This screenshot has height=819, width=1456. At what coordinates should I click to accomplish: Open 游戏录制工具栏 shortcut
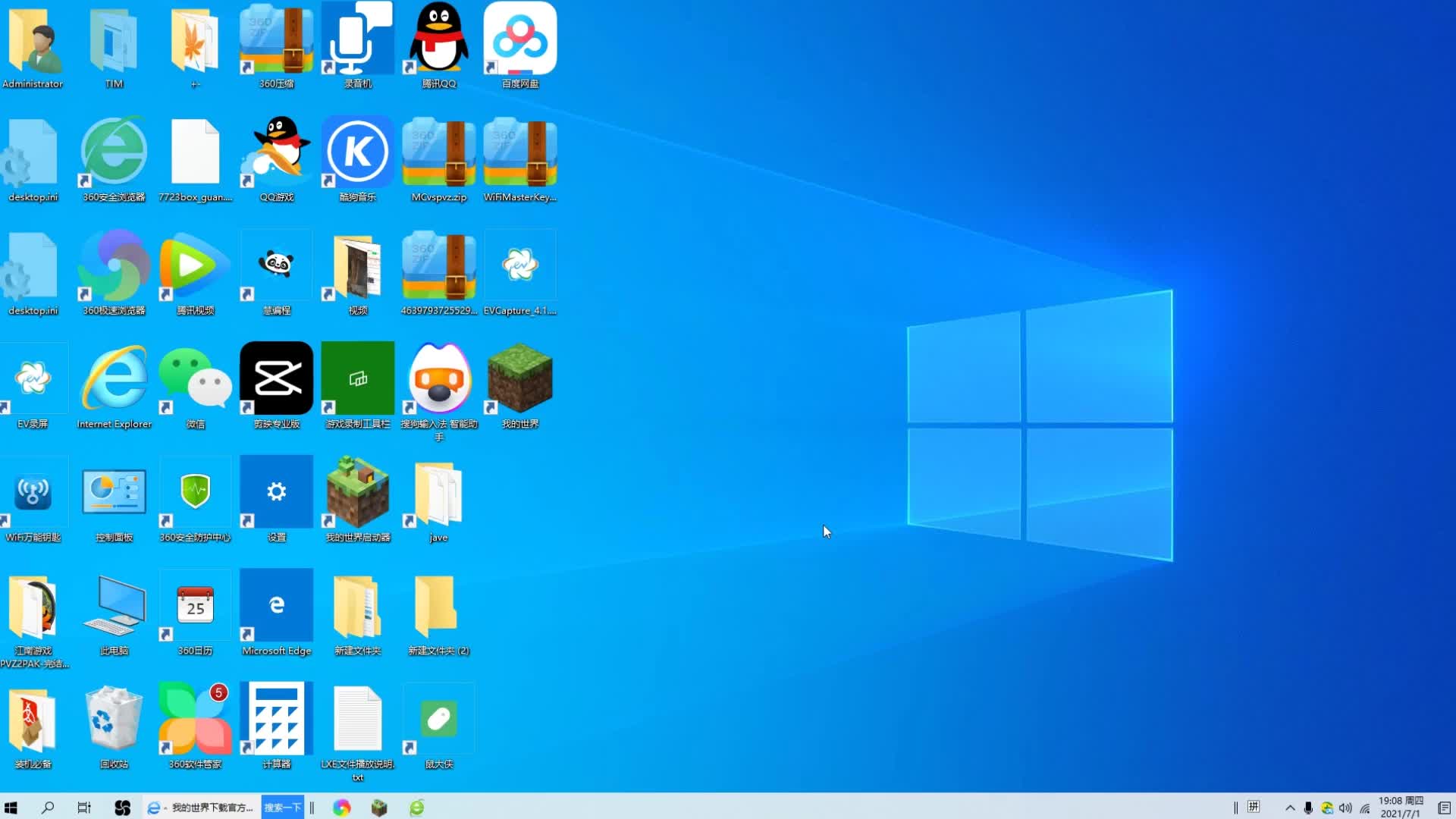357,386
